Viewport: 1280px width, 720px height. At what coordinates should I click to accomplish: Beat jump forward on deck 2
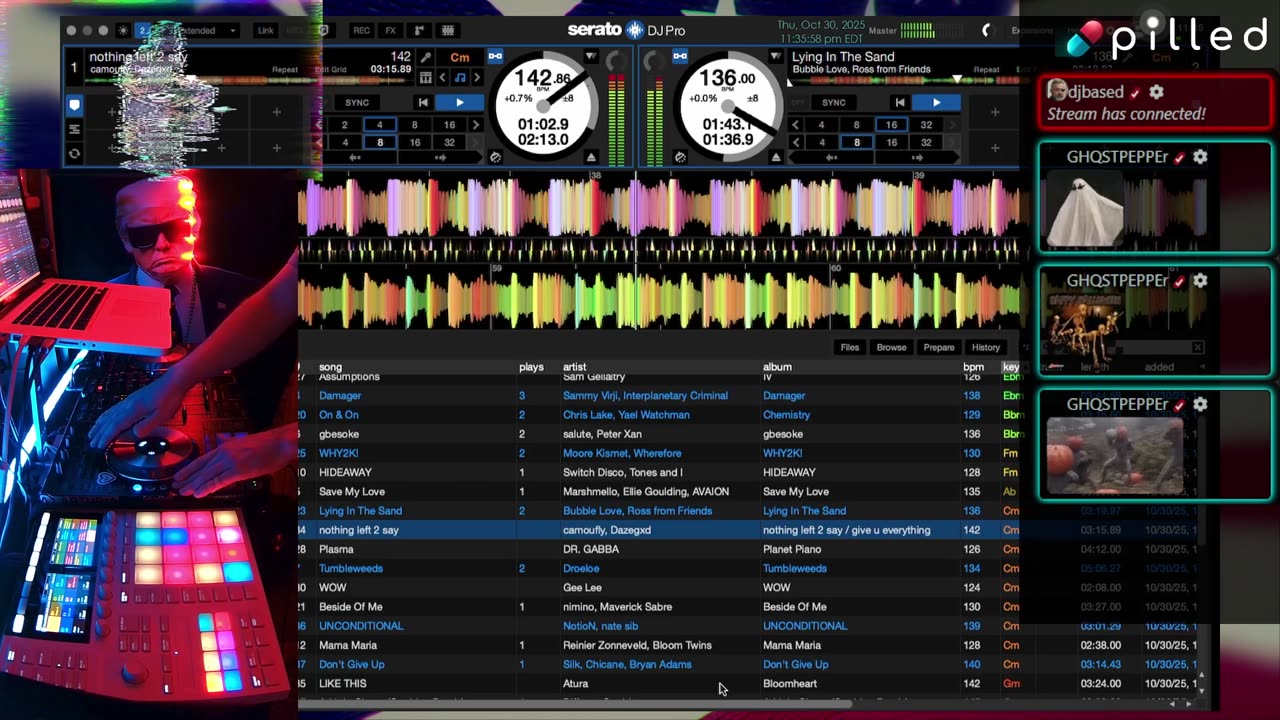point(918,158)
